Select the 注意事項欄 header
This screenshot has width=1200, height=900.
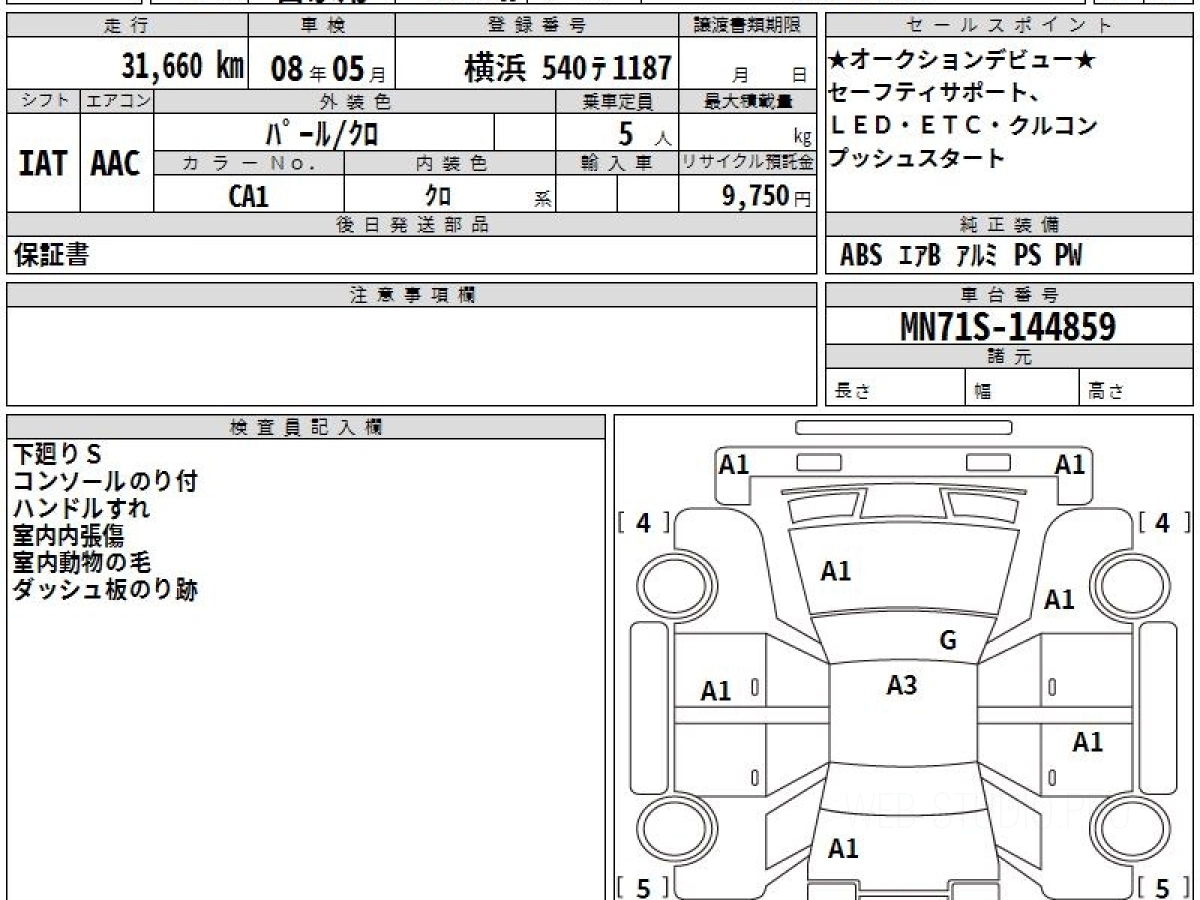pos(412,295)
